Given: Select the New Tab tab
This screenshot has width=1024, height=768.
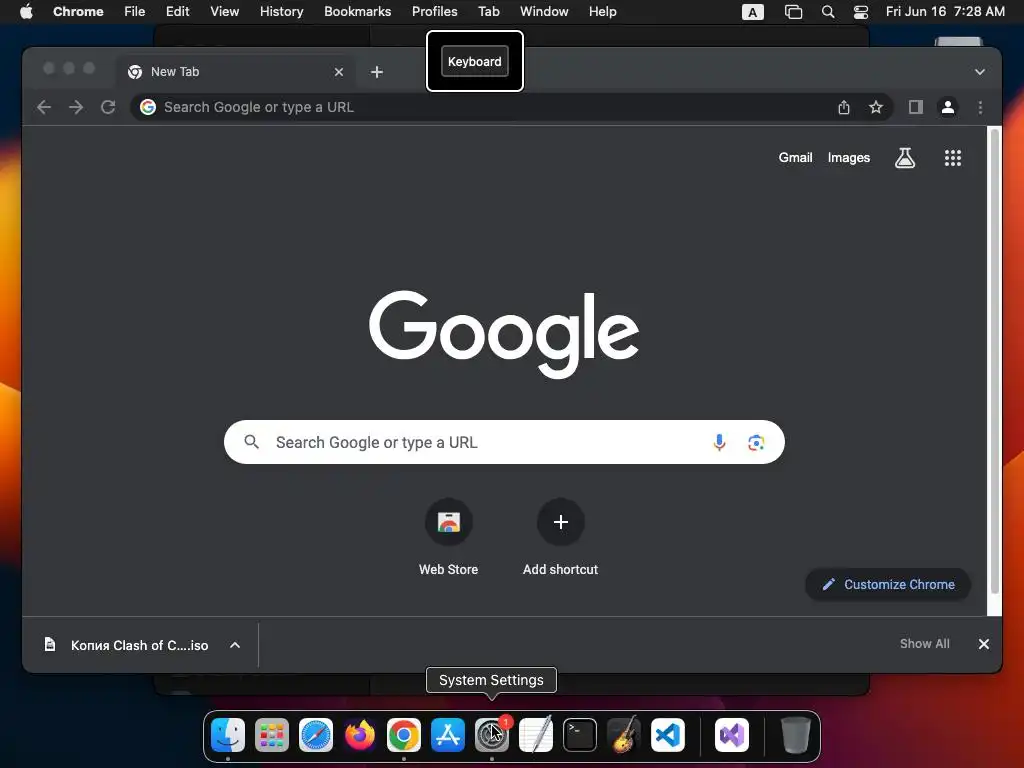Looking at the screenshot, I should [x=236, y=72].
